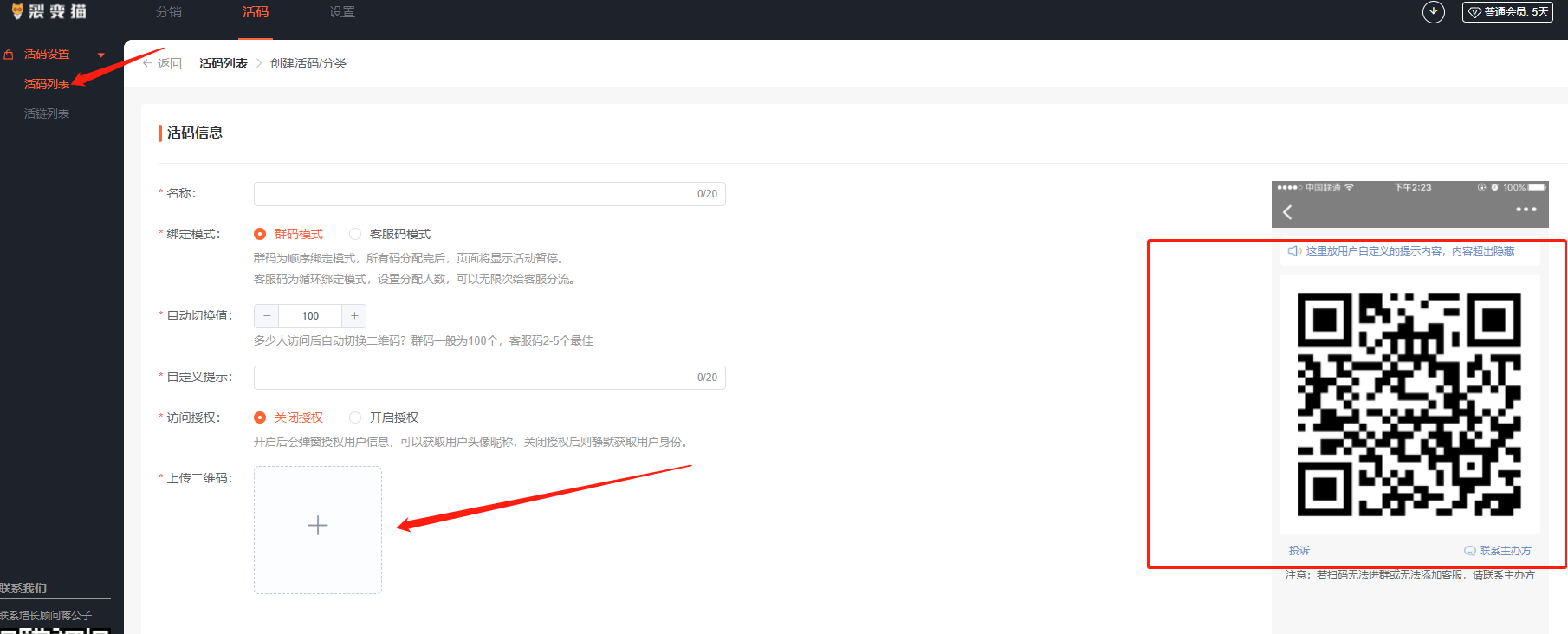Viewport: 1568px width, 634px height.
Task: Switch to the 设置 tab
Action: 342,12
